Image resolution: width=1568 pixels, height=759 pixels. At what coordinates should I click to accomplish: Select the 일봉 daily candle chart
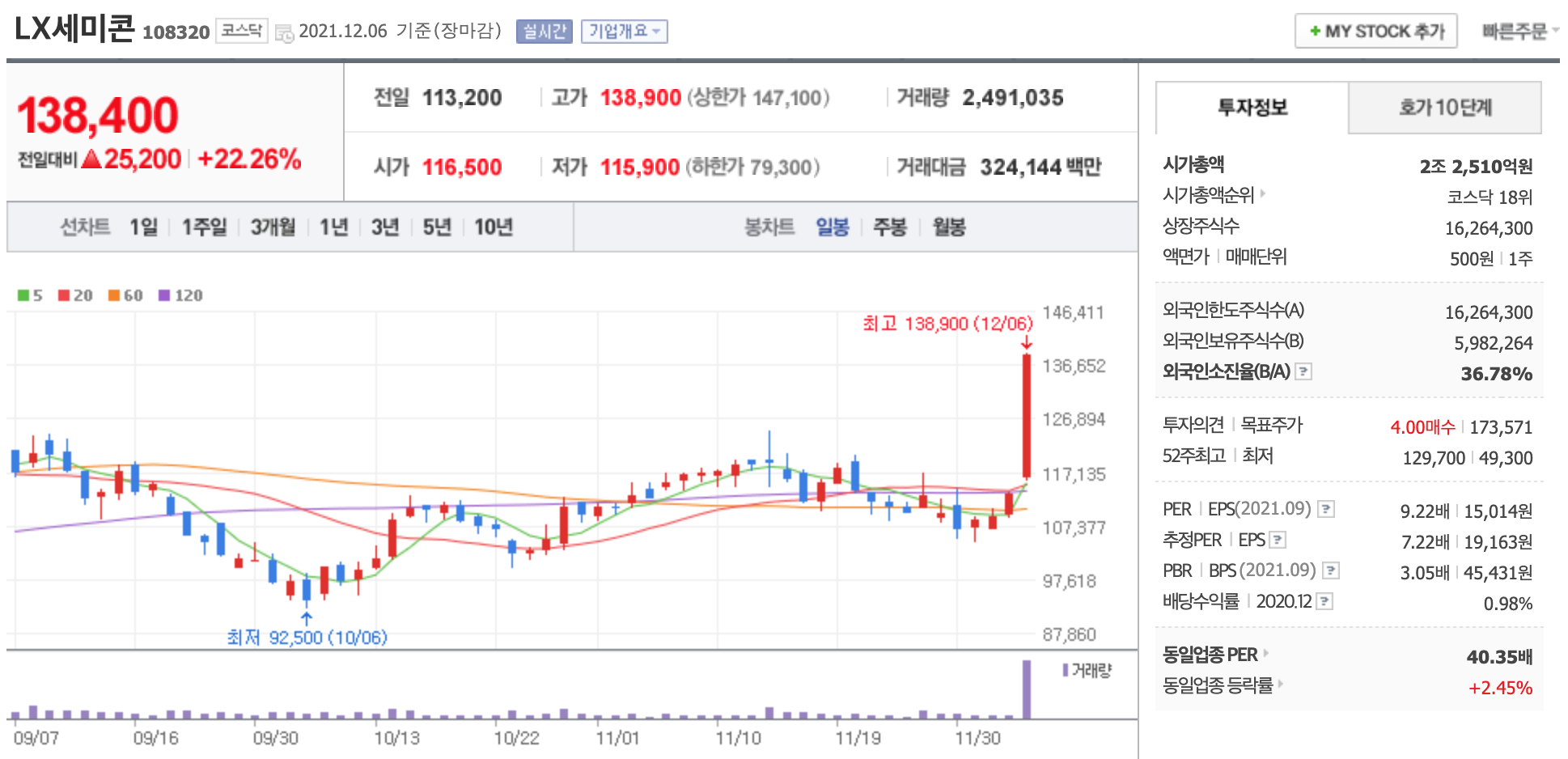(833, 227)
